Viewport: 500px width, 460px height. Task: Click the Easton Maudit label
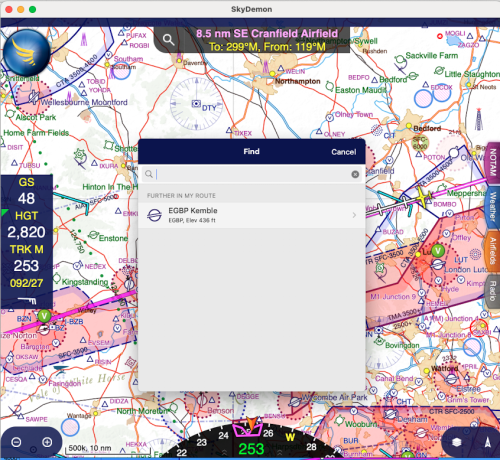coord(361,90)
